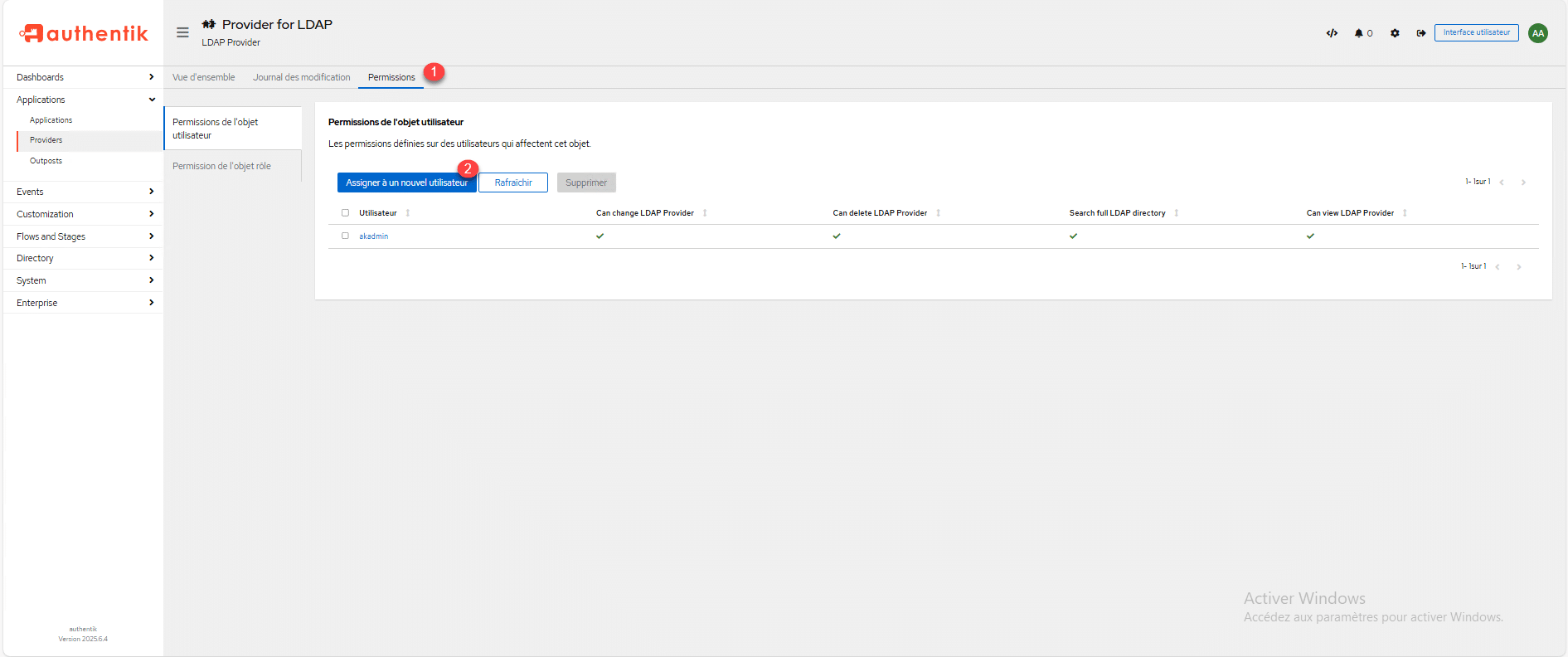Open the Journal des modification tab
This screenshot has width=1568, height=657.
point(301,77)
